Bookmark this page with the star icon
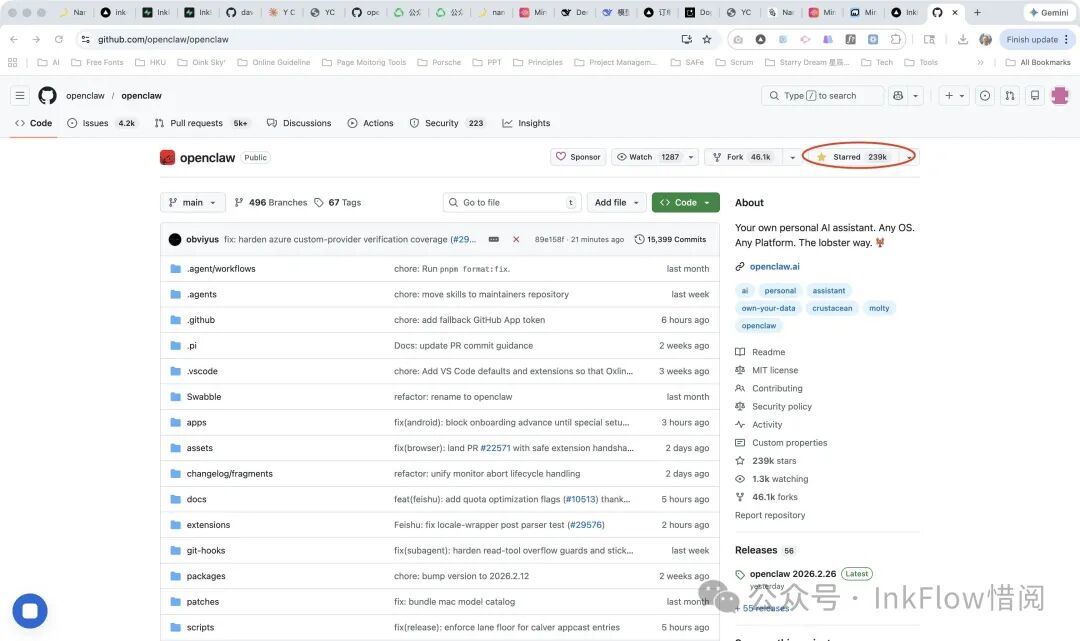This screenshot has width=1080, height=641. click(x=707, y=39)
